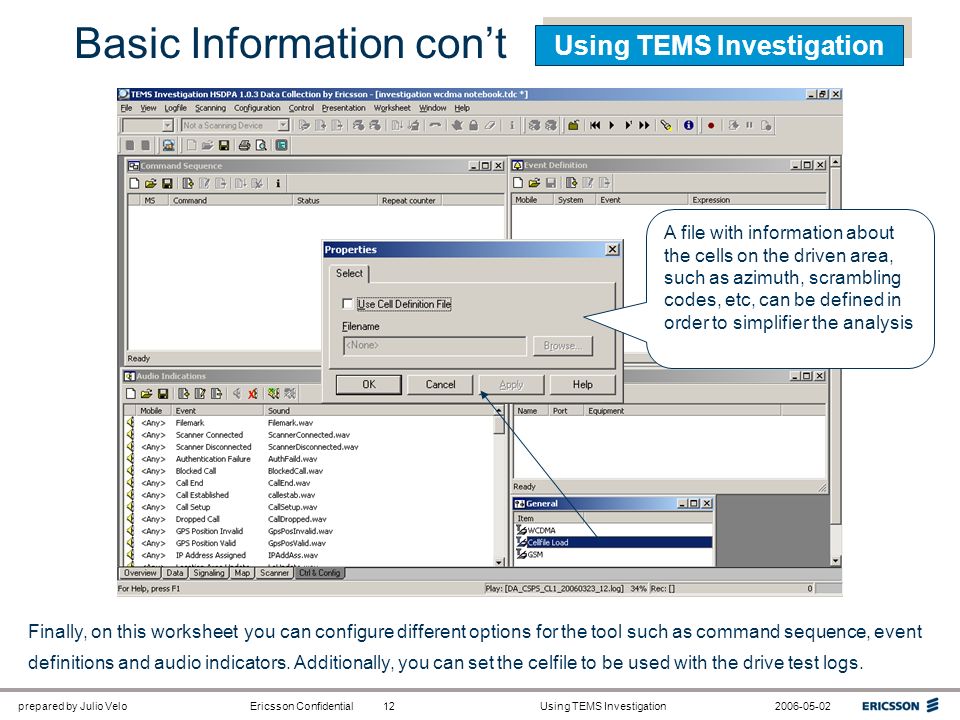The width and height of the screenshot is (960, 720).
Task: Click the speaker icon on the Dropped Call row
Action: (130, 519)
